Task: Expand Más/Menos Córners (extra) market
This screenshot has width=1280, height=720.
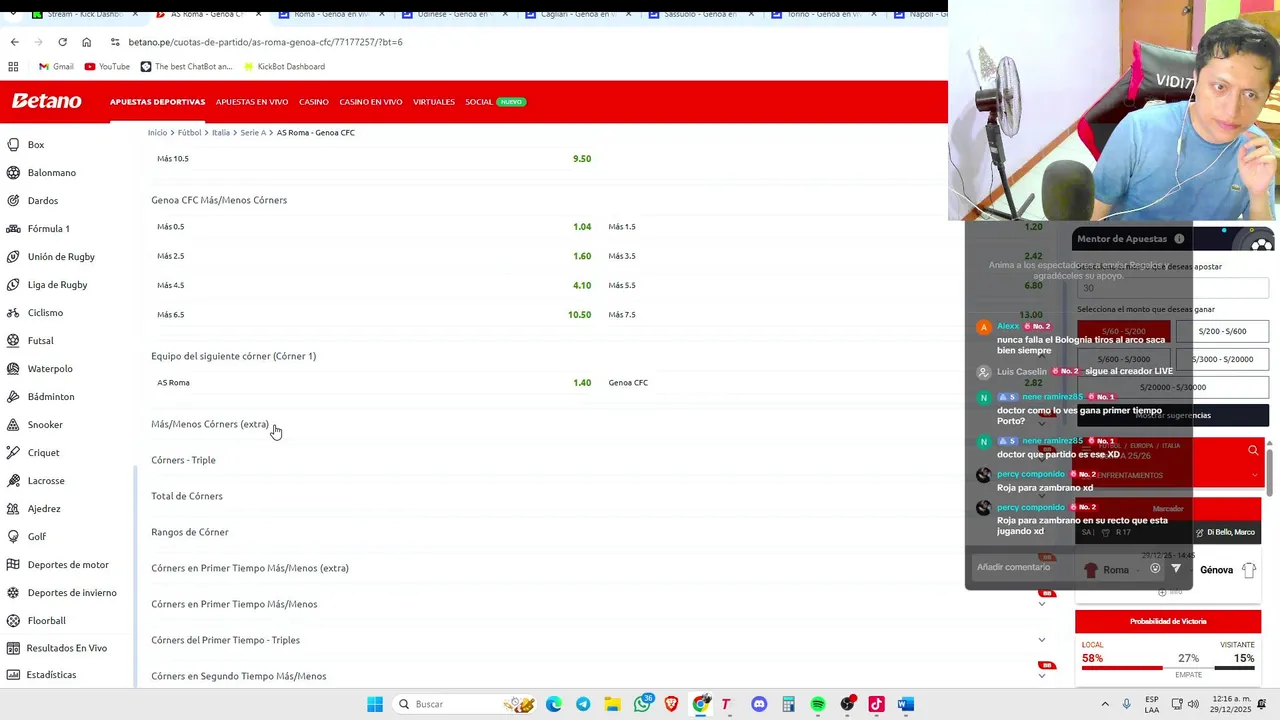Action: [210, 424]
